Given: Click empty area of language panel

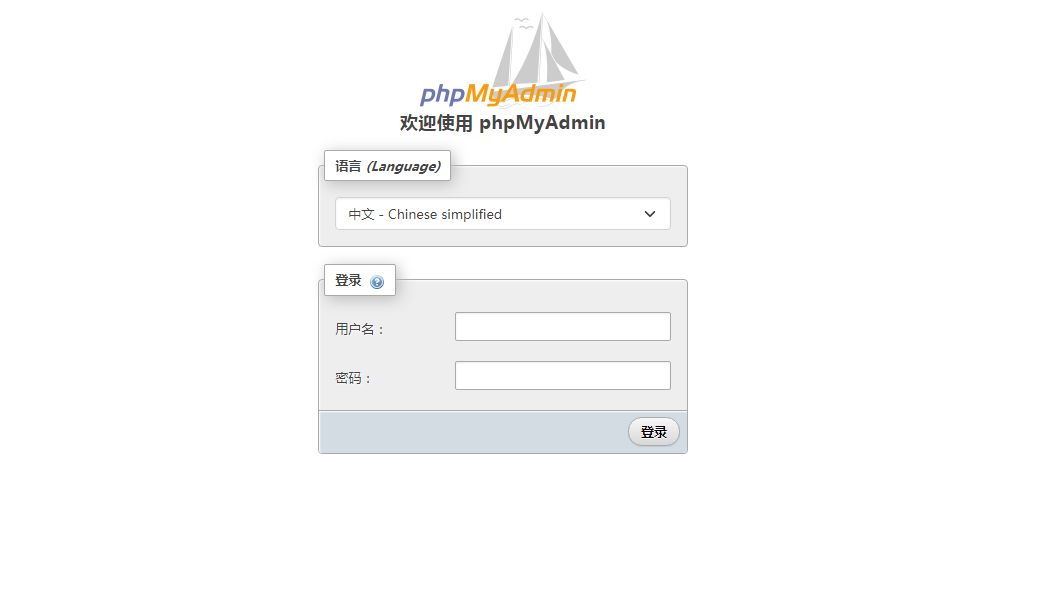Looking at the screenshot, I should [x=565, y=182].
